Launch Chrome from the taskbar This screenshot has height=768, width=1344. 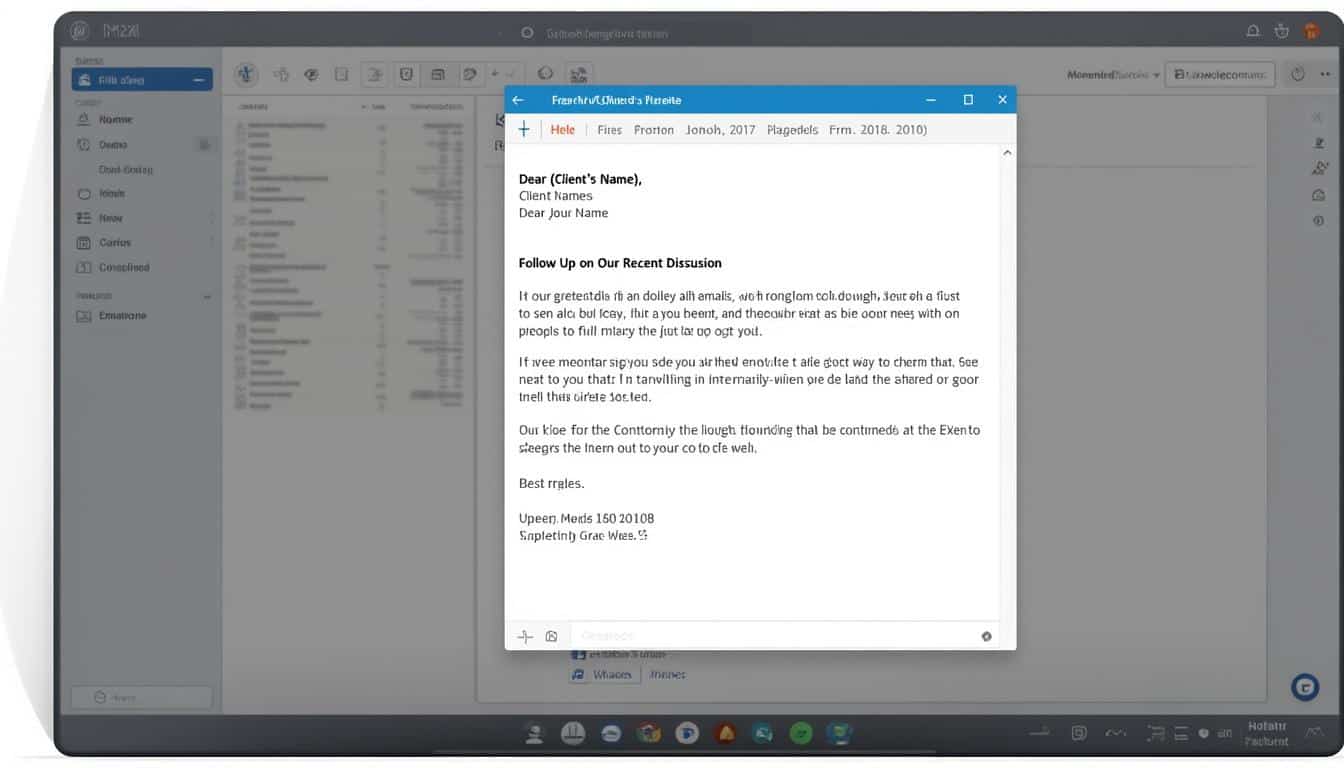[649, 733]
